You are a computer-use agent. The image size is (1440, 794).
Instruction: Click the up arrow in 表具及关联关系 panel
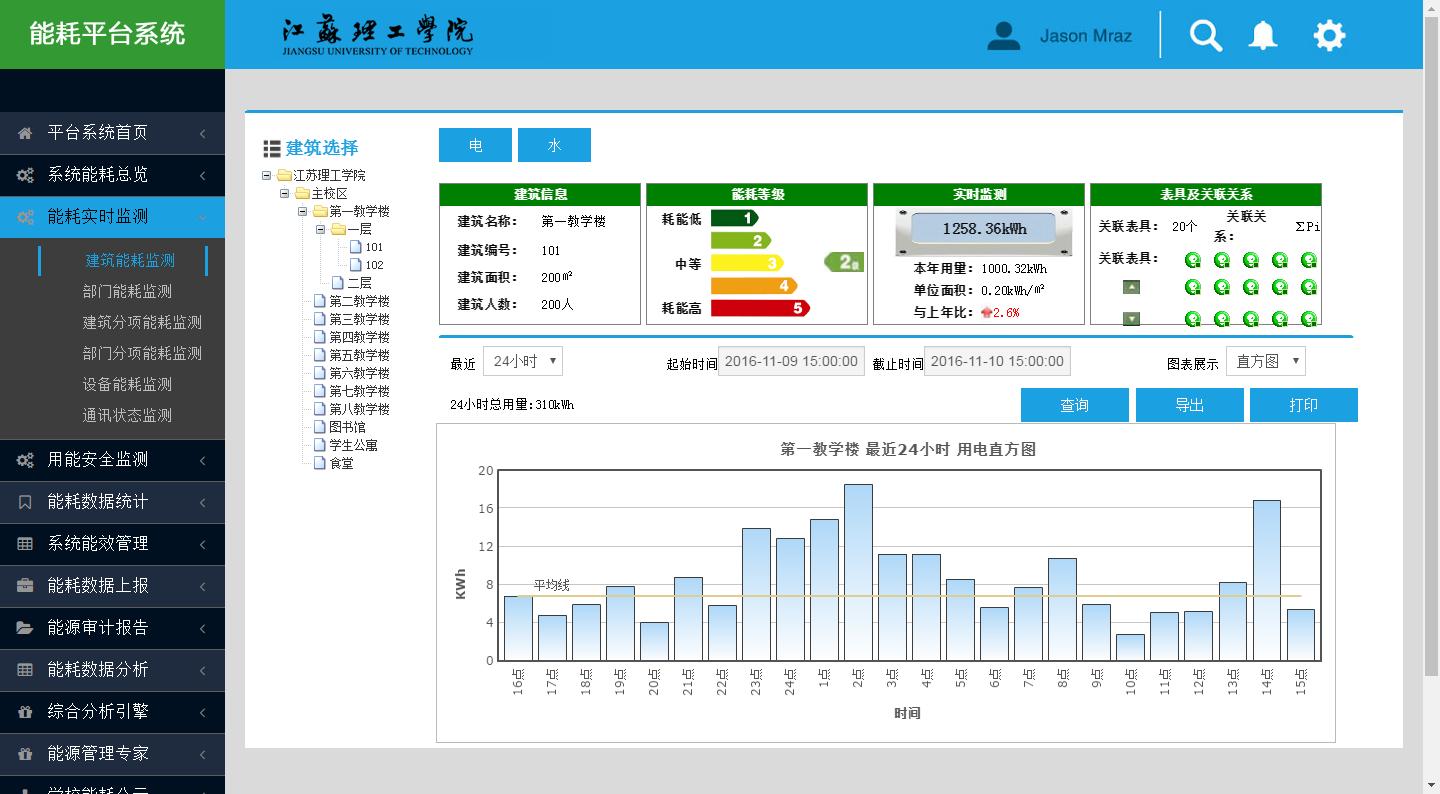1131,287
